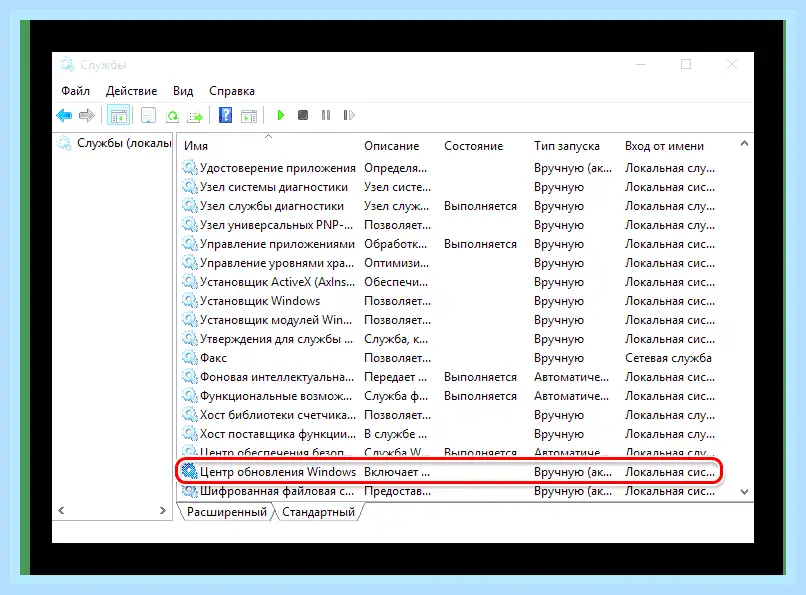The height and width of the screenshot is (595, 806).
Task: Click the gear icon beside Установщик Windows
Action: point(190,301)
